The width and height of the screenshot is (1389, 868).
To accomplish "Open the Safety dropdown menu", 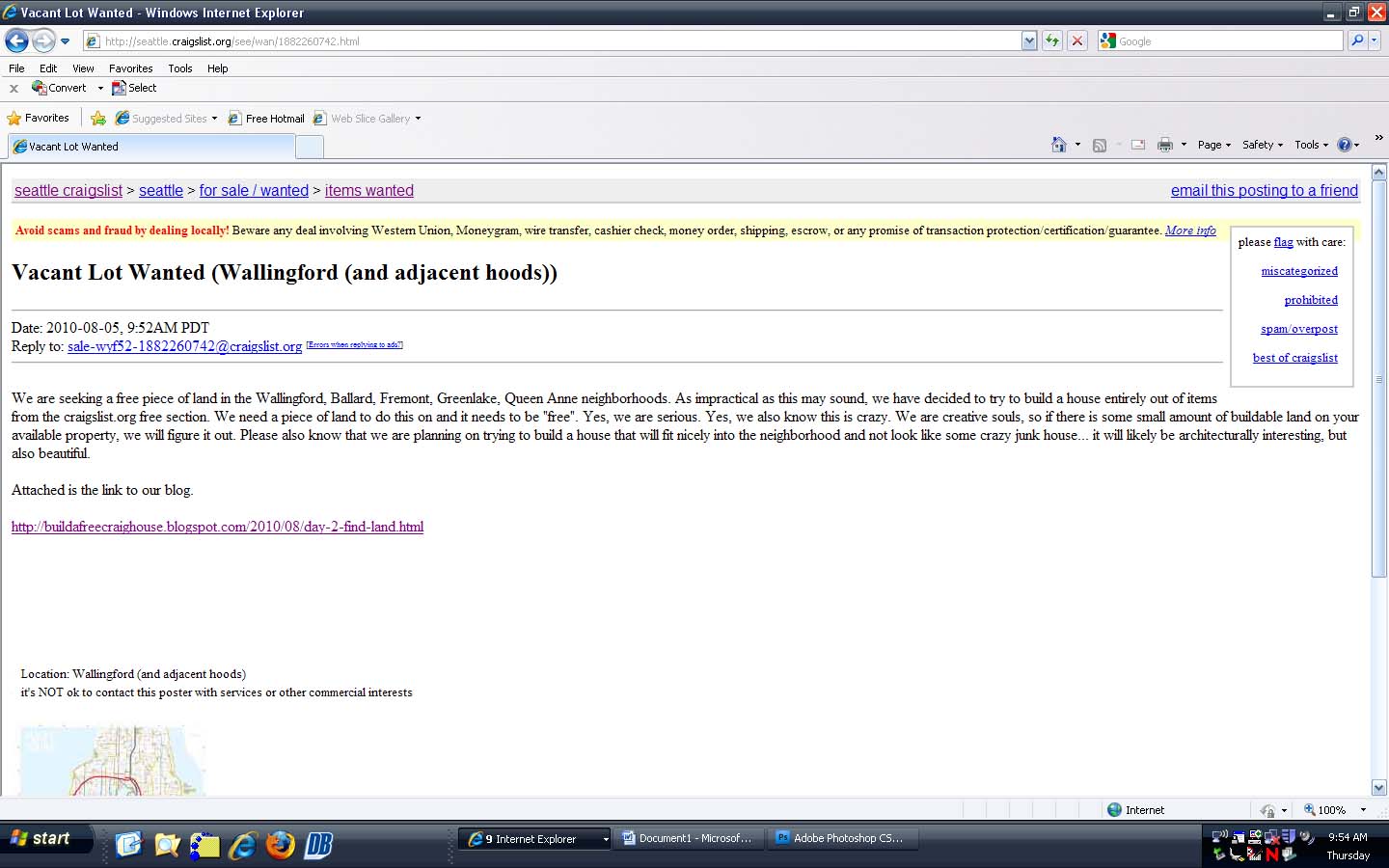I will pyautogui.click(x=1259, y=144).
